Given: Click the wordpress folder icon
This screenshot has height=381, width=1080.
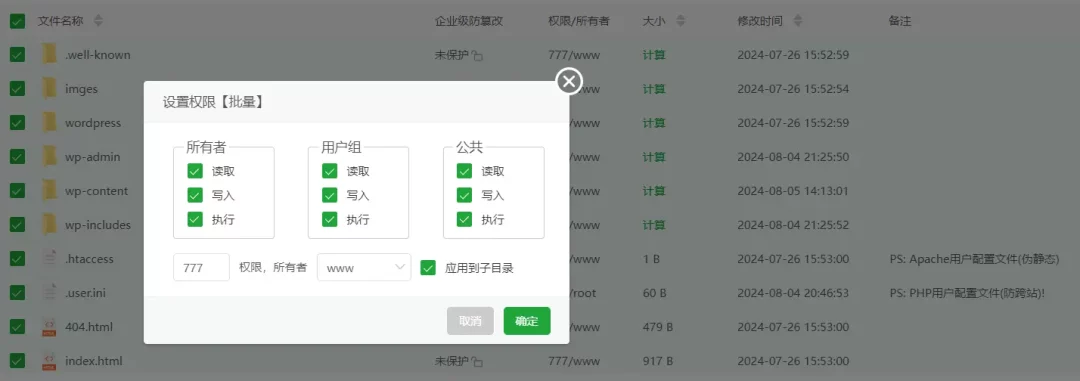Looking at the screenshot, I should coord(49,123).
